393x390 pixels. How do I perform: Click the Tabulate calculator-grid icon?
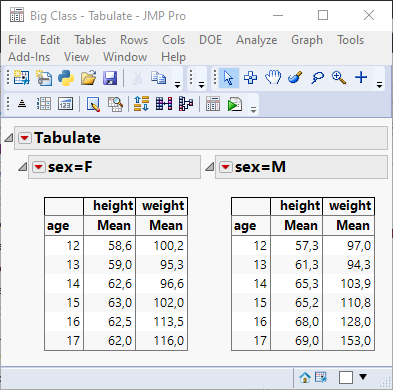pos(213,104)
